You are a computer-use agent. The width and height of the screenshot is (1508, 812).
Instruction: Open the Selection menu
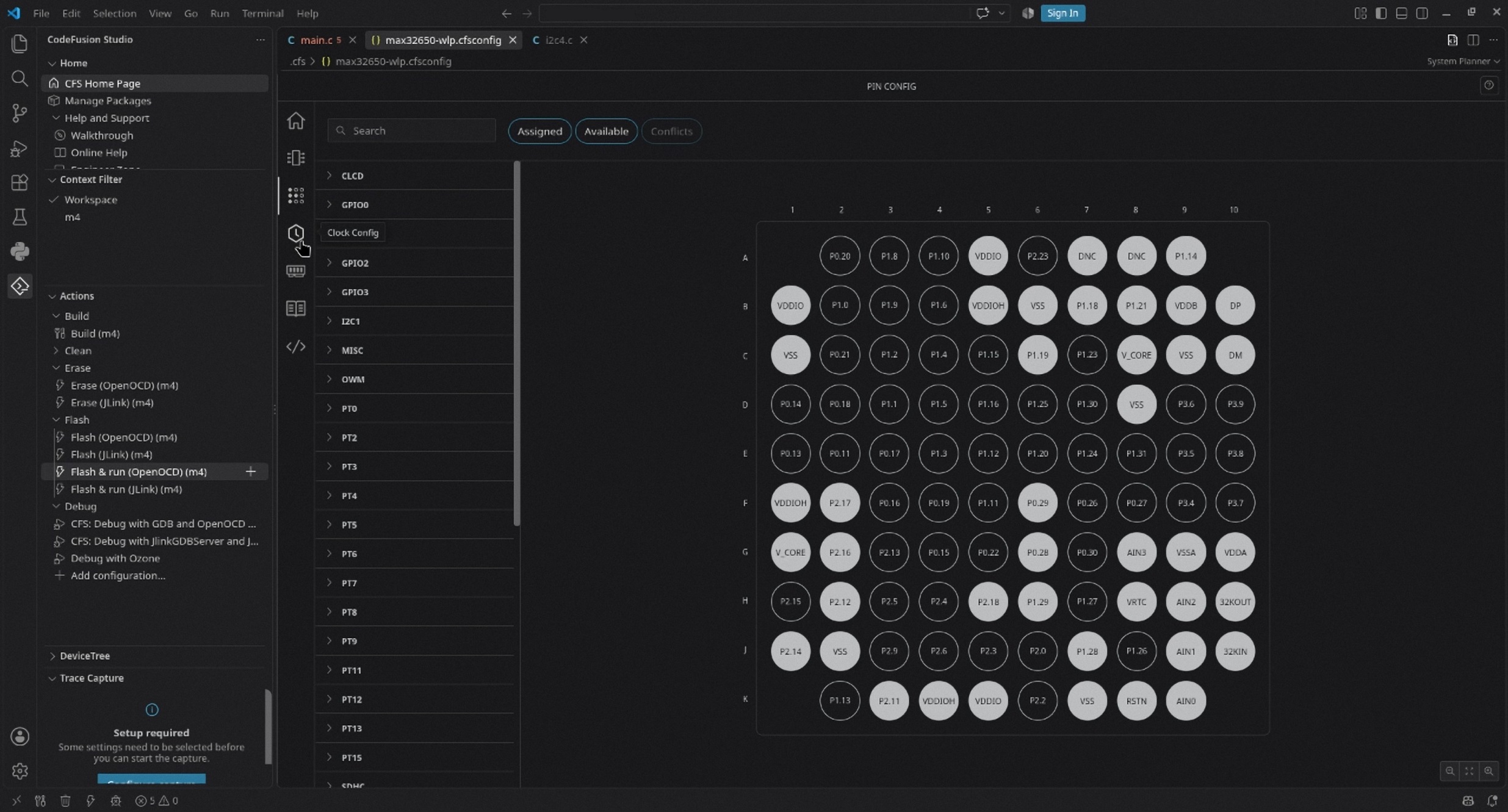[114, 13]
